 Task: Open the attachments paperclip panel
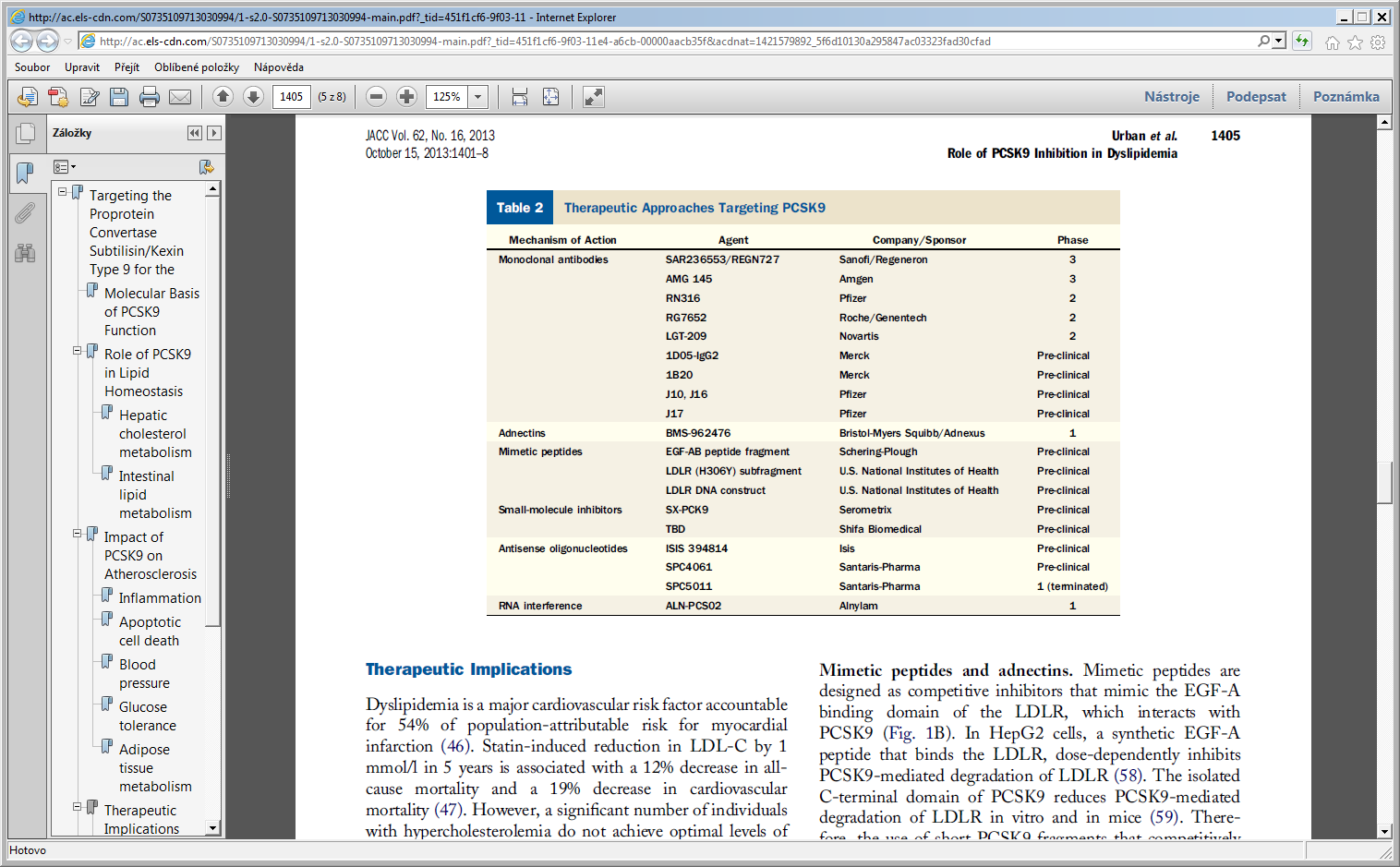point(25,213)
